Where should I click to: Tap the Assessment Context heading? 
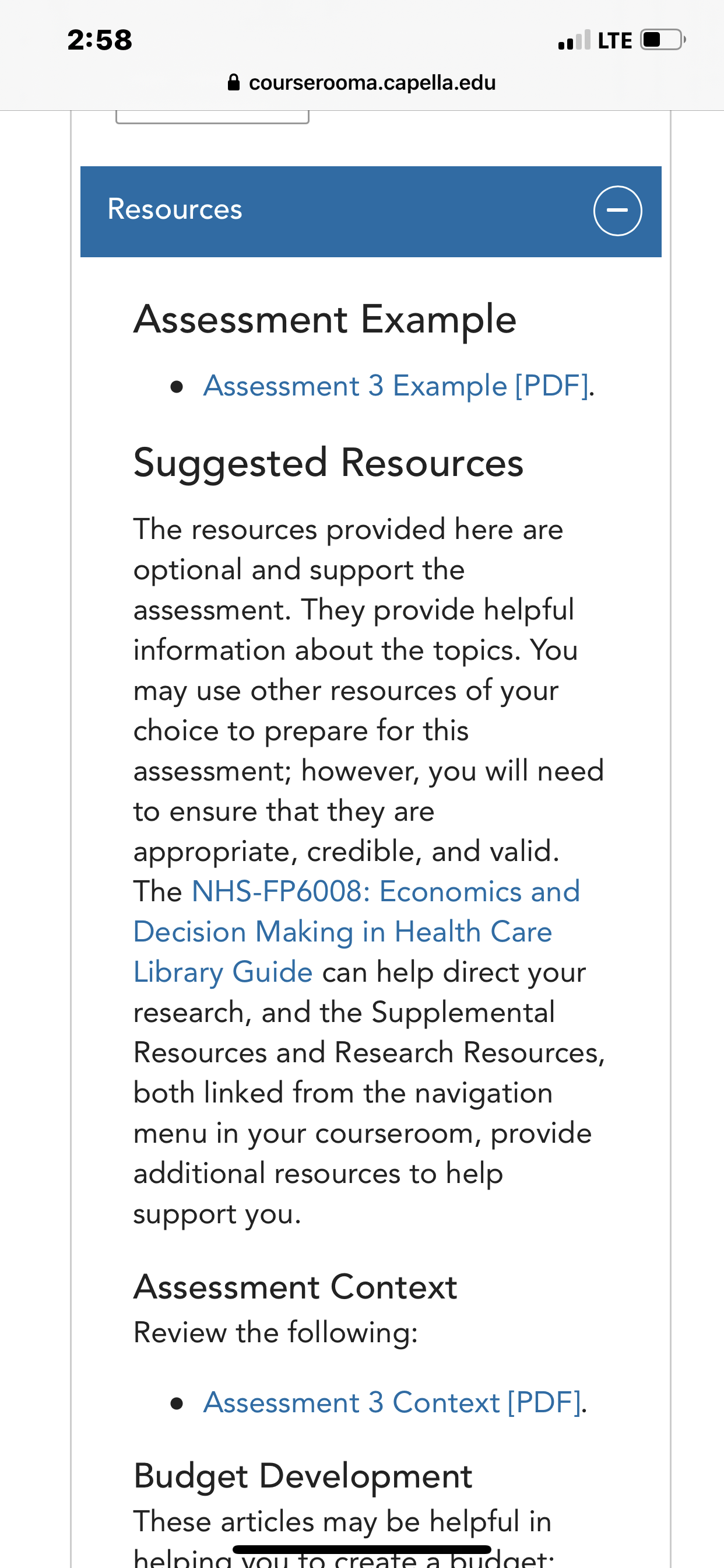295,1286
